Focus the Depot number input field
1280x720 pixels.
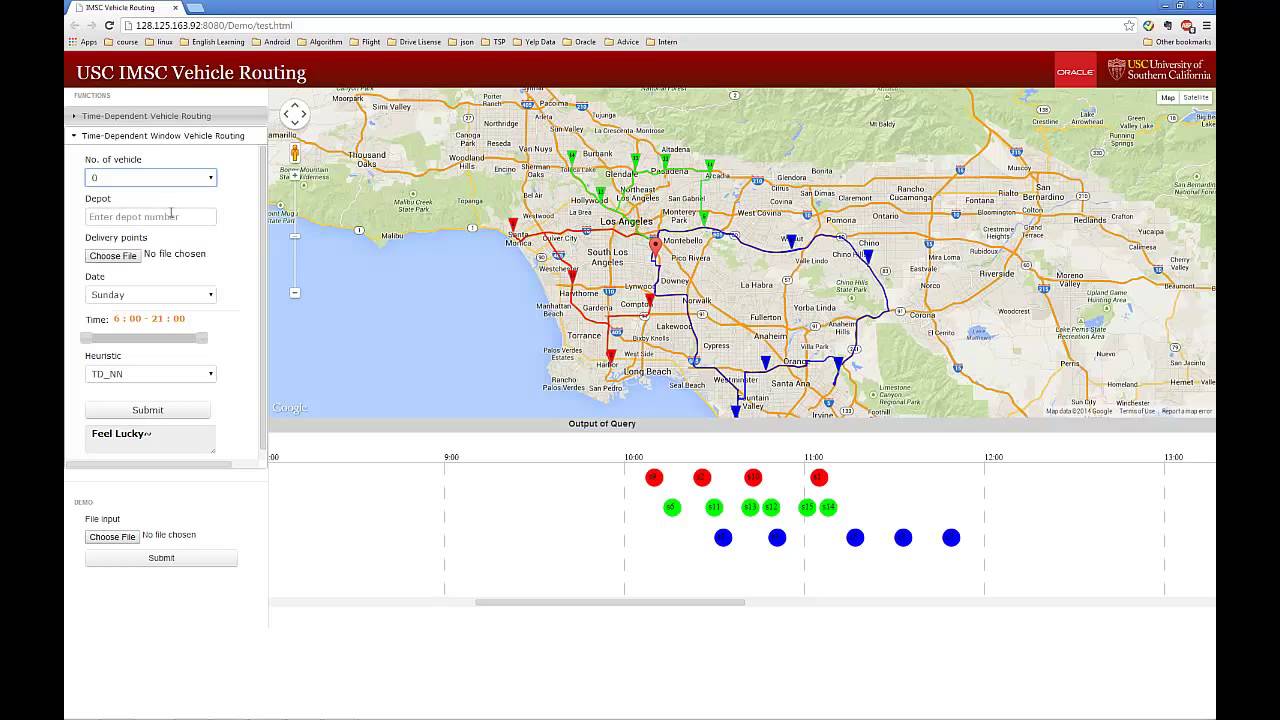pos(151,217)
